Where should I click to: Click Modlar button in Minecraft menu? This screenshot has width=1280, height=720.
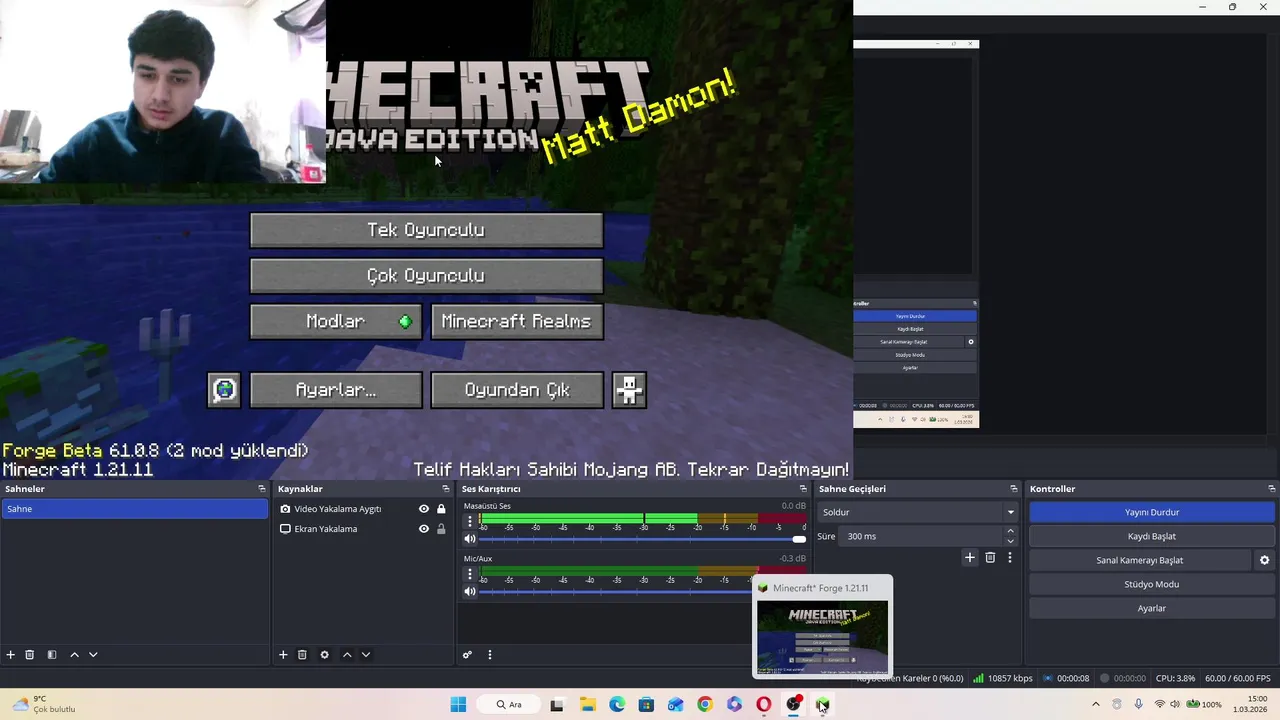pyautogui.click(x=336, y=322)
